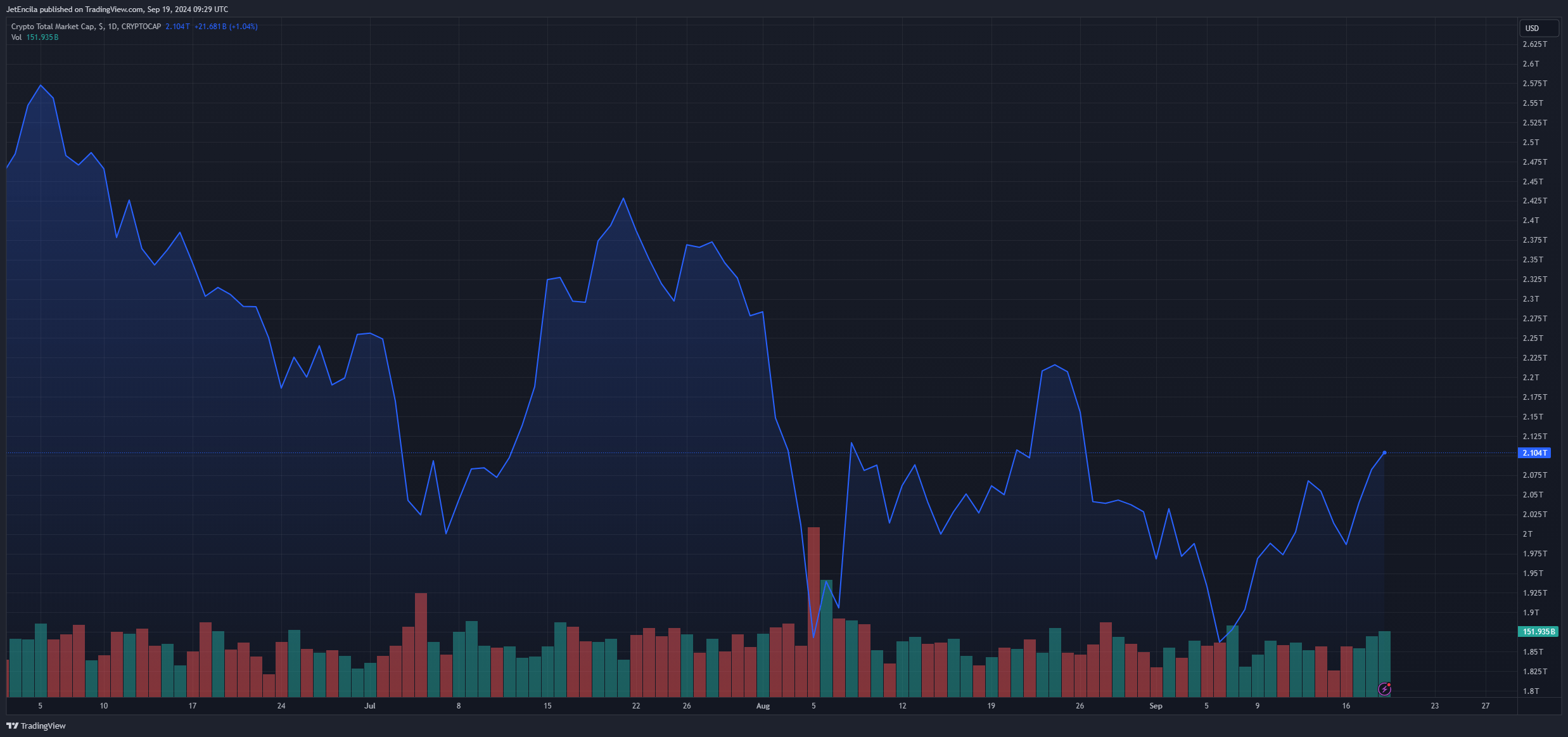Select the green 151.935B volume tag
The width and height of the screenshot is (1568, 737).
coord(1538,631)
